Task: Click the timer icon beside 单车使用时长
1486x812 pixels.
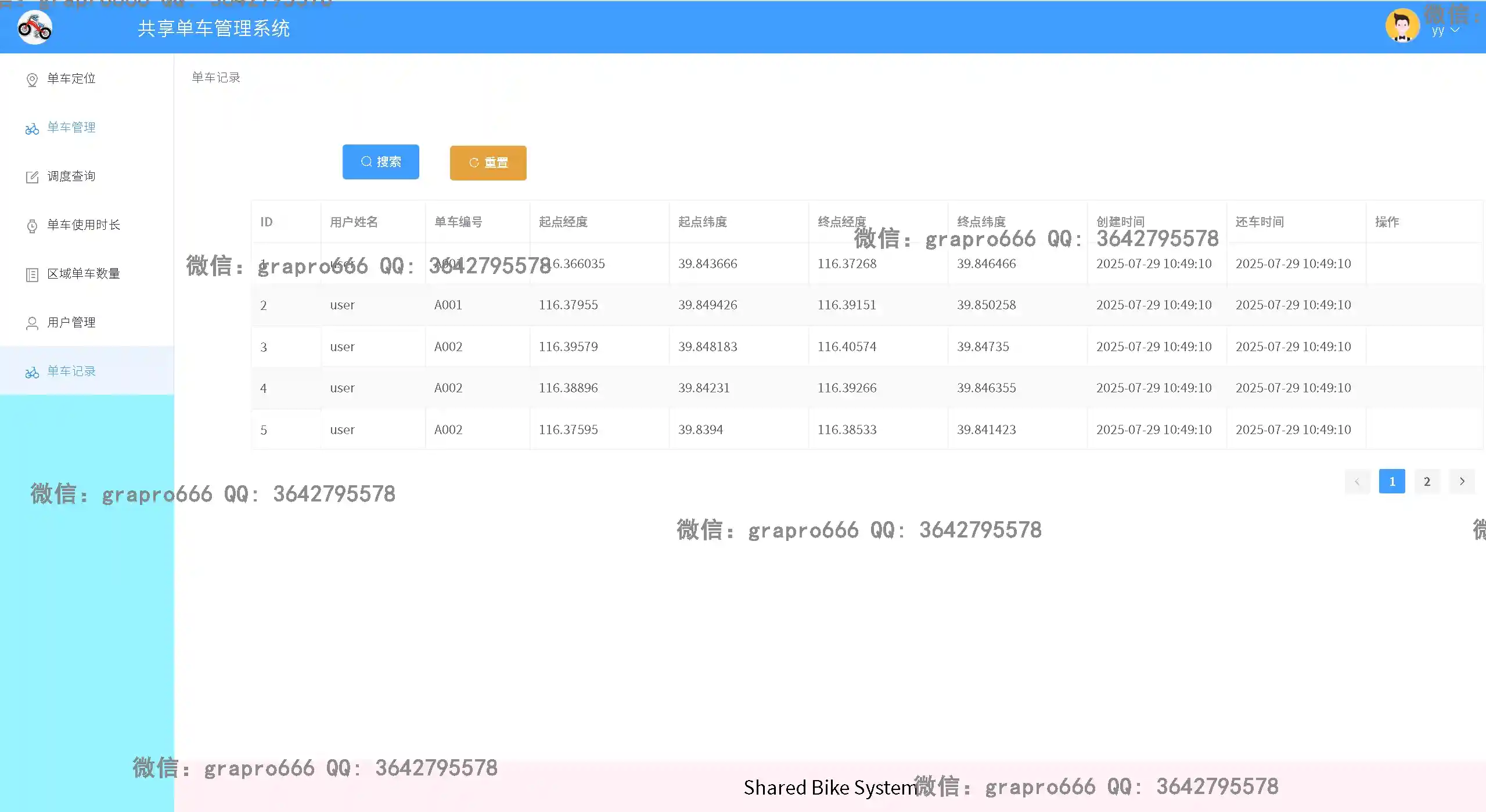Action: point(32,226)
